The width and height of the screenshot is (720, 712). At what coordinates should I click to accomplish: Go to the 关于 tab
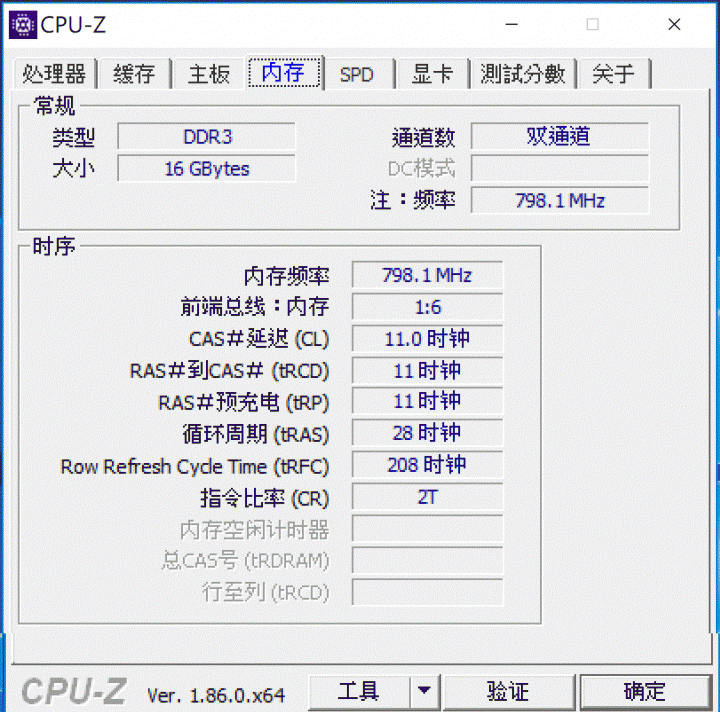click(x=614, y=73)
